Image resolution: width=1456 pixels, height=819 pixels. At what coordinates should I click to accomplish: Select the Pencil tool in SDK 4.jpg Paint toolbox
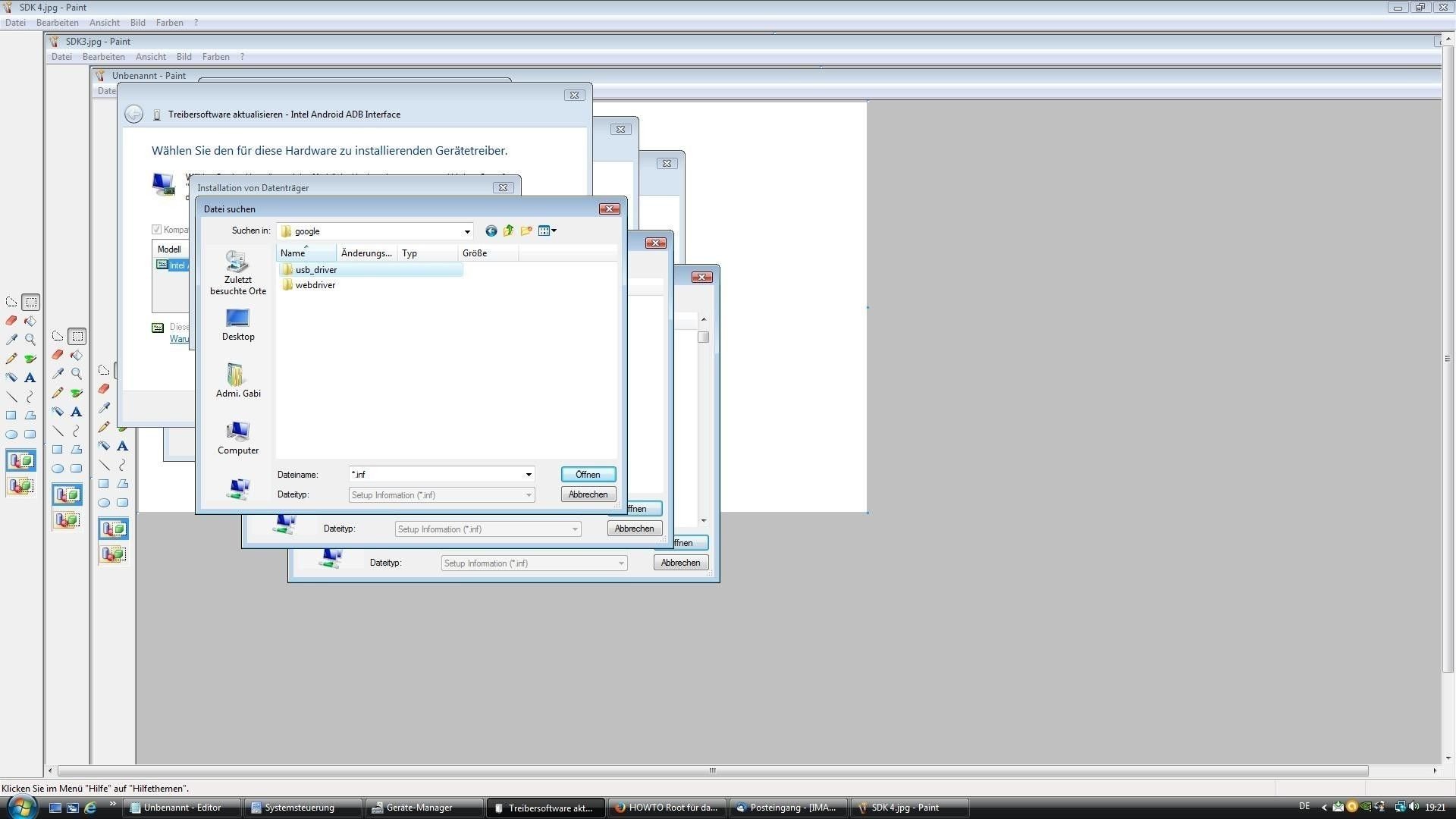[11, 359]
